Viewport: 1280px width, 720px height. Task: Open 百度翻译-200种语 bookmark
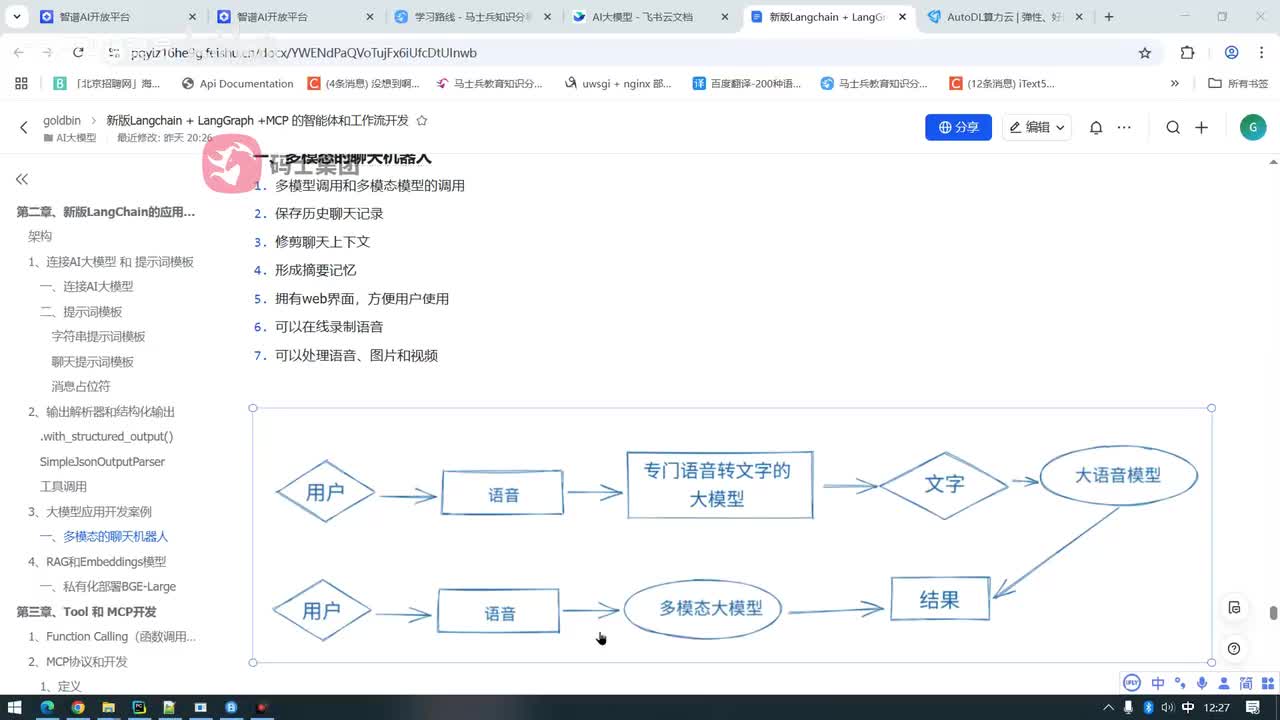pyautogui.click(x=747, y=84)
